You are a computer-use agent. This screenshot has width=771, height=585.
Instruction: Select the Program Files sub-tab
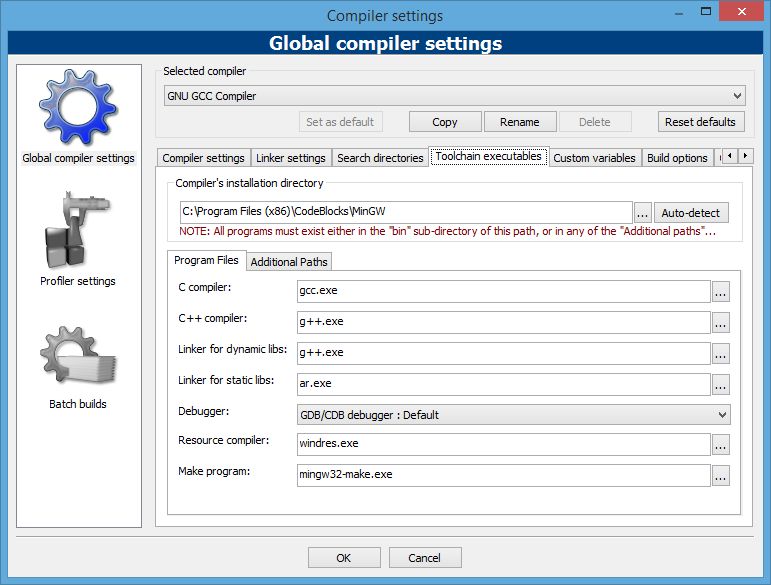tap(207, 260)
